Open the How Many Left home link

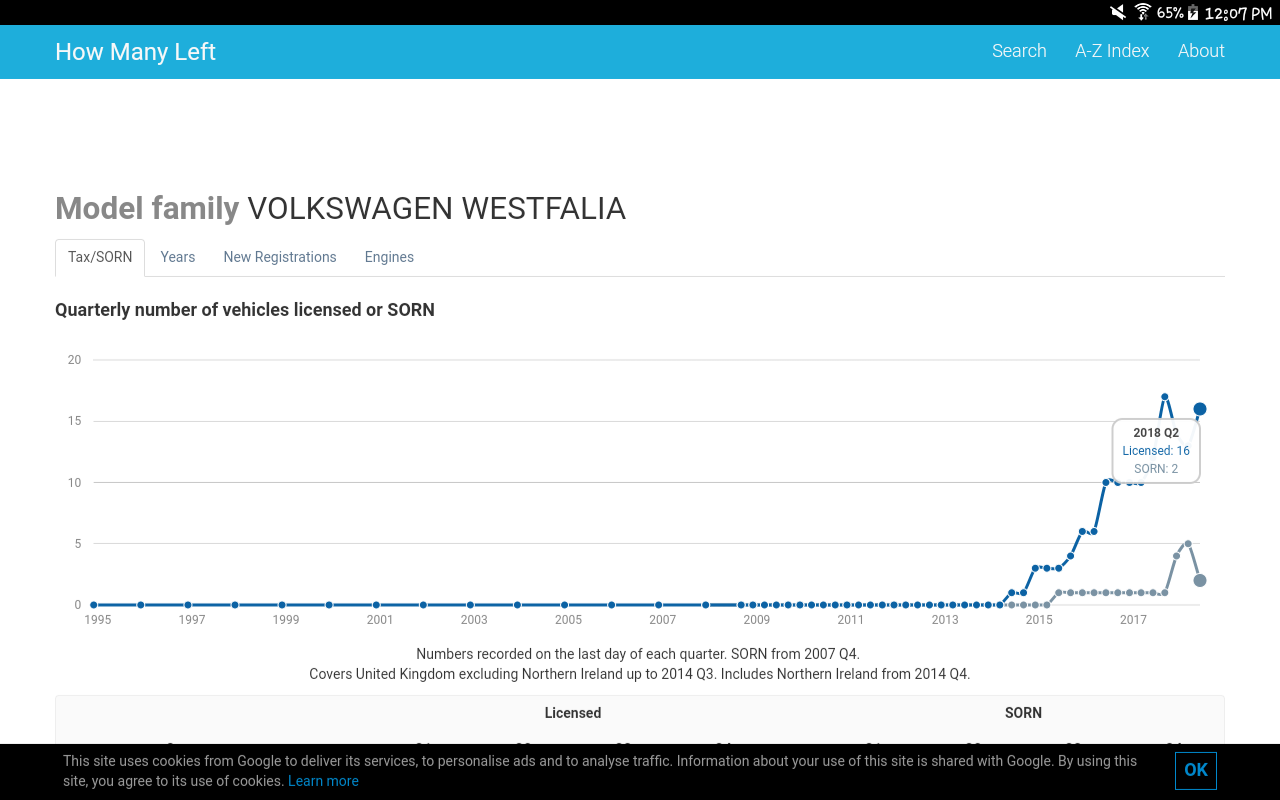(135, 52)
